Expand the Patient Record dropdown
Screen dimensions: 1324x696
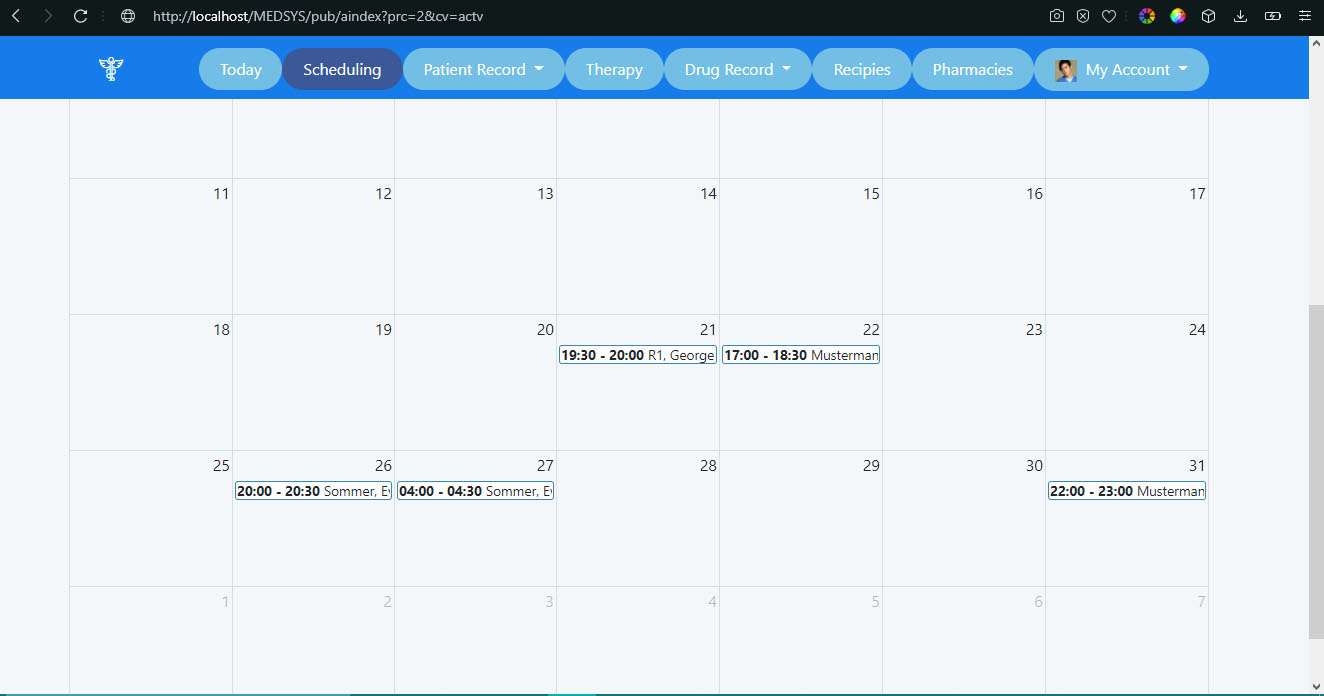484,69
